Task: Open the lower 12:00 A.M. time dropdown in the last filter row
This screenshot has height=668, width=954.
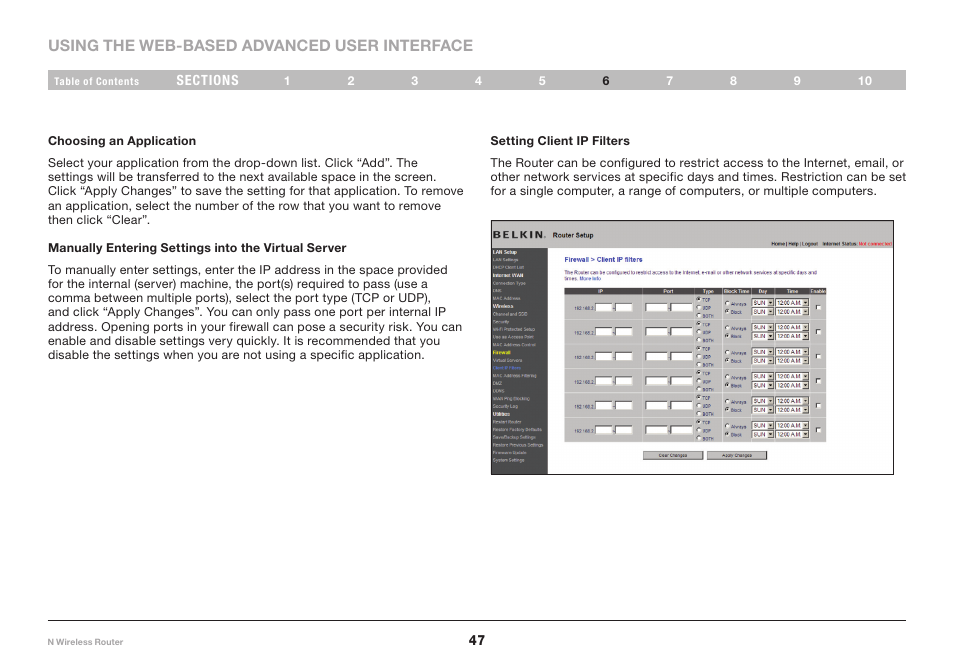Action: point(792,434)
